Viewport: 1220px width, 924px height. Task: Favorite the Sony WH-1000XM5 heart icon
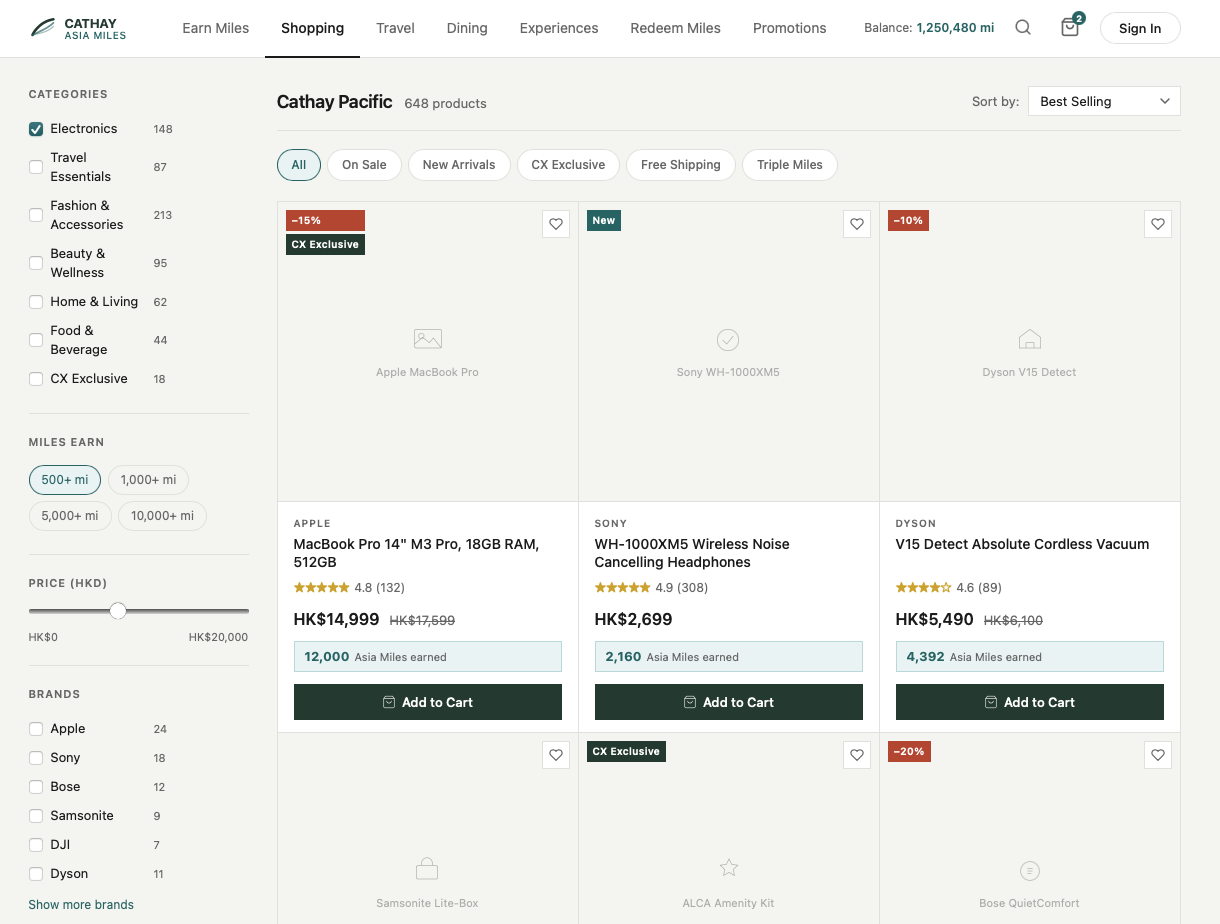[x=857, y=224]
